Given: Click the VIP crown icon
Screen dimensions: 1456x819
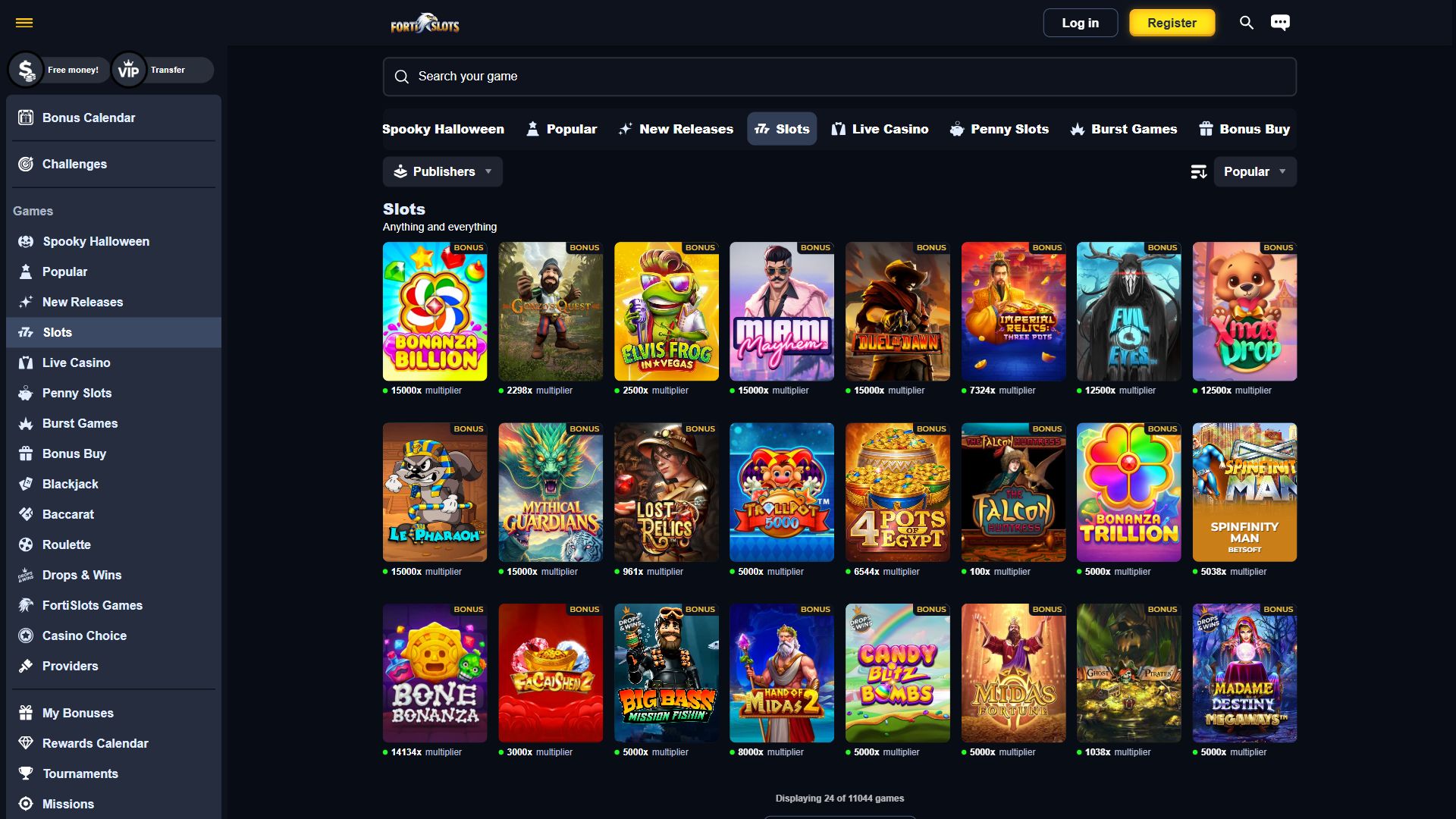Looking at the screenshot, I should pos(128,70).
